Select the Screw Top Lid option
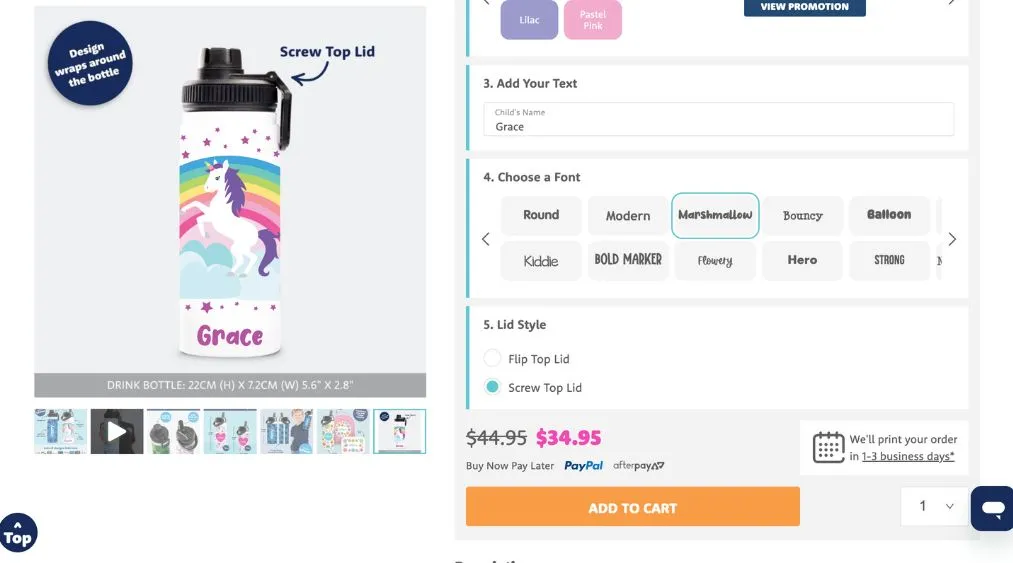Image resolution: width=1013 pixels, height=563 pixels. 492,387
